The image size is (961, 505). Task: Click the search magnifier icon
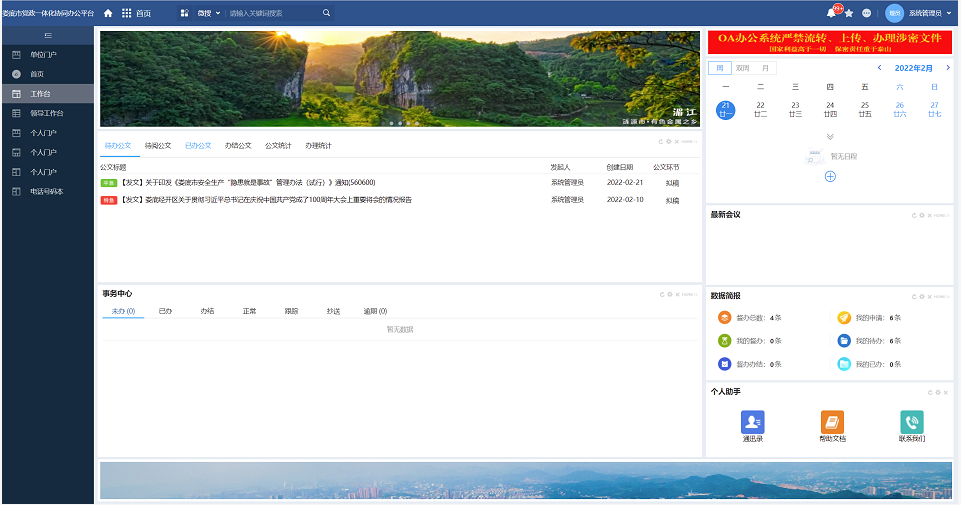(x=327, y=13)
